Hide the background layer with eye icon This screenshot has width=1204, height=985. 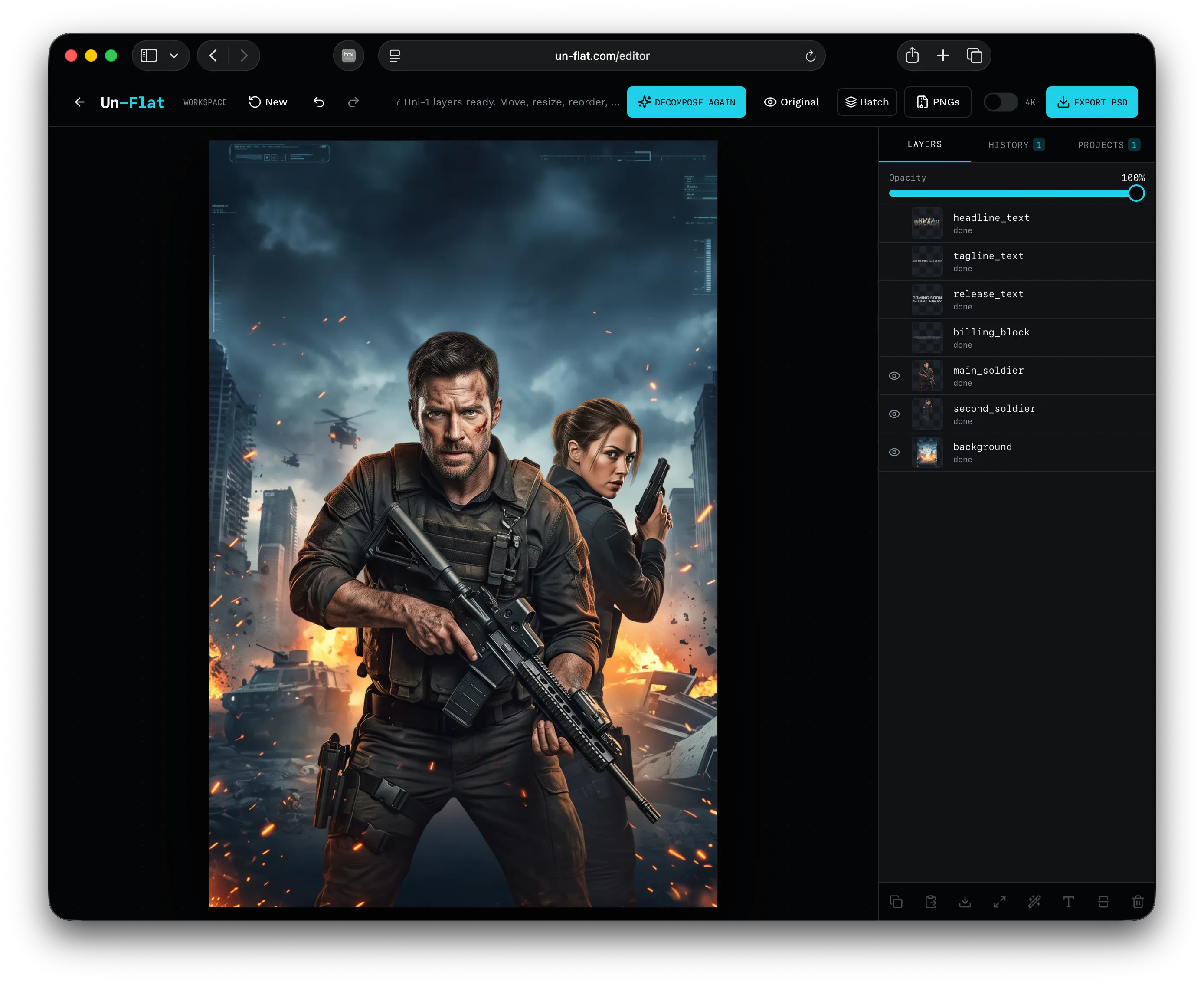tap(894, 452)
